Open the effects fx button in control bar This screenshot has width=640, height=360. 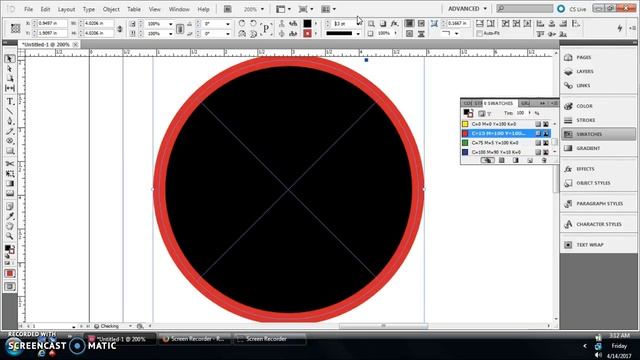[x=394, y=24]
